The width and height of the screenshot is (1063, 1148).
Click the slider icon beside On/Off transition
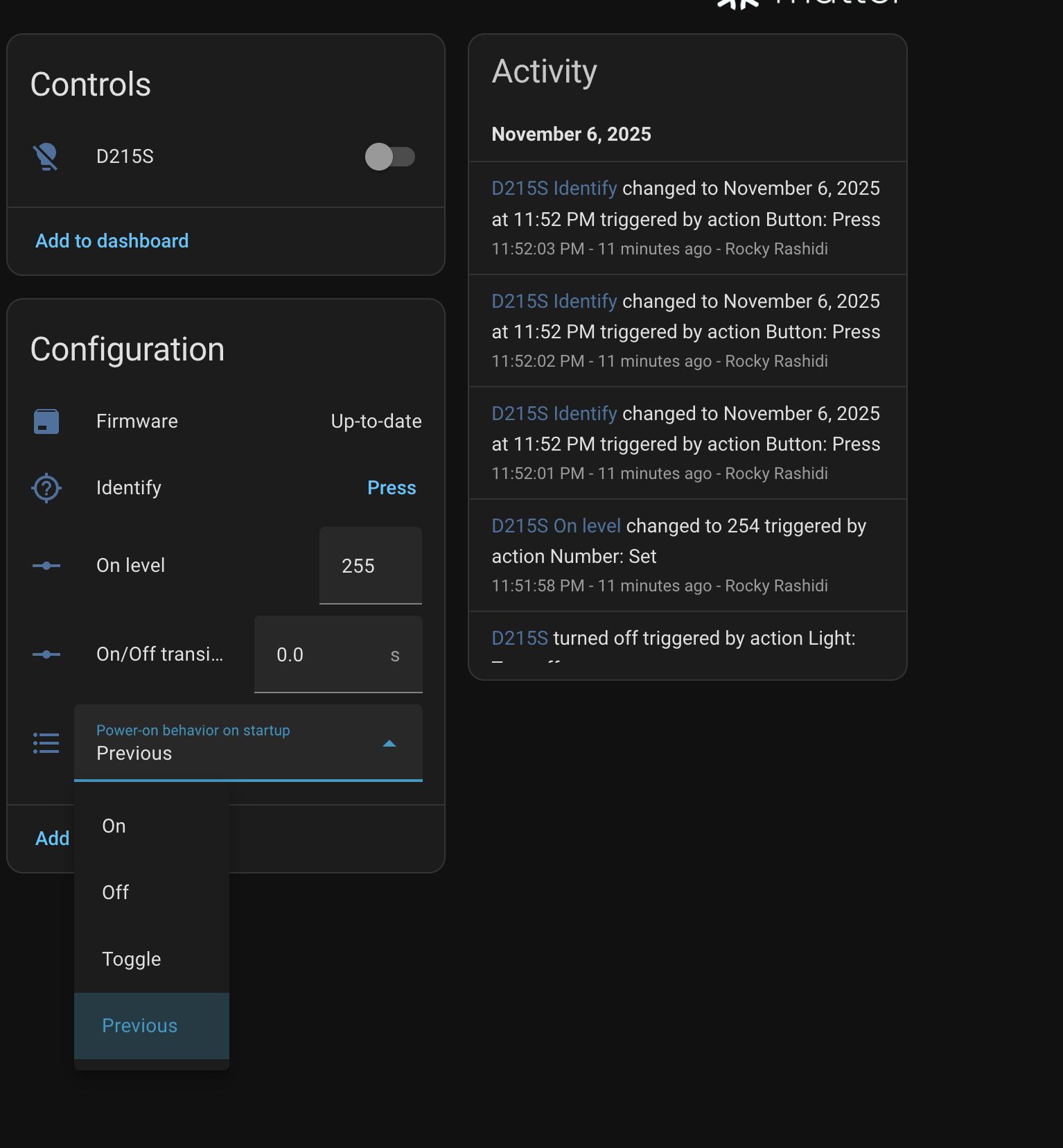pyautogui.click(x=46, y=654)
